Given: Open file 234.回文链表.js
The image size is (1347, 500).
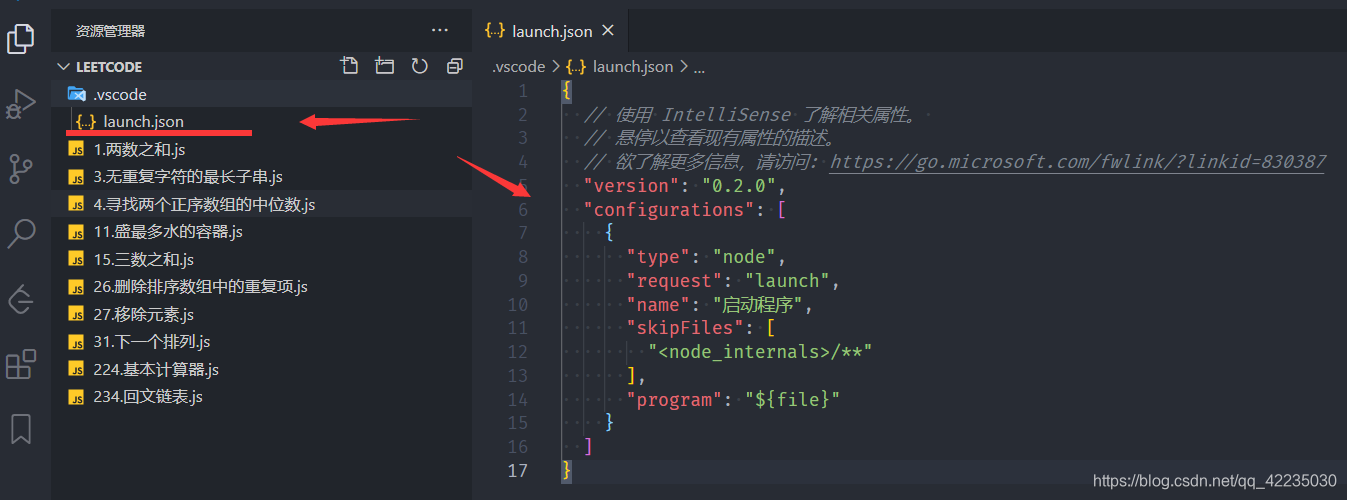Looking at the screenshot, I should click(x=262, y=396).
